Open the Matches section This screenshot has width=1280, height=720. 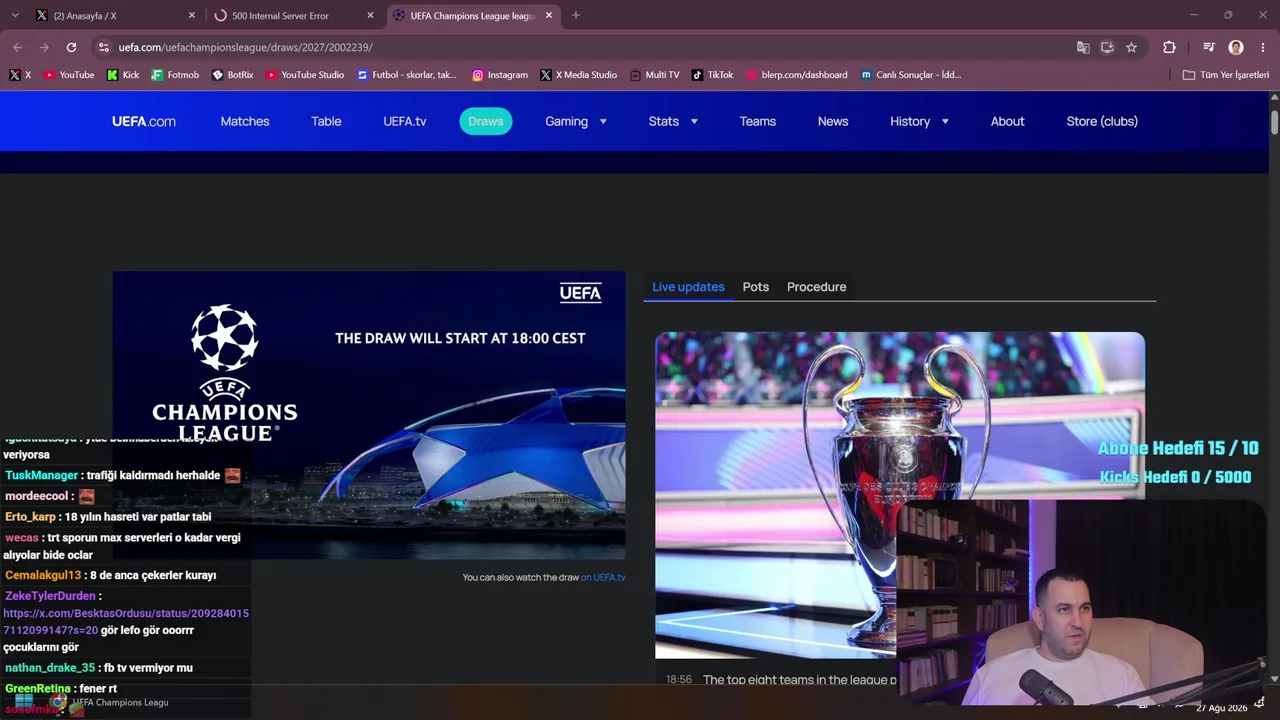pos(245,121)
